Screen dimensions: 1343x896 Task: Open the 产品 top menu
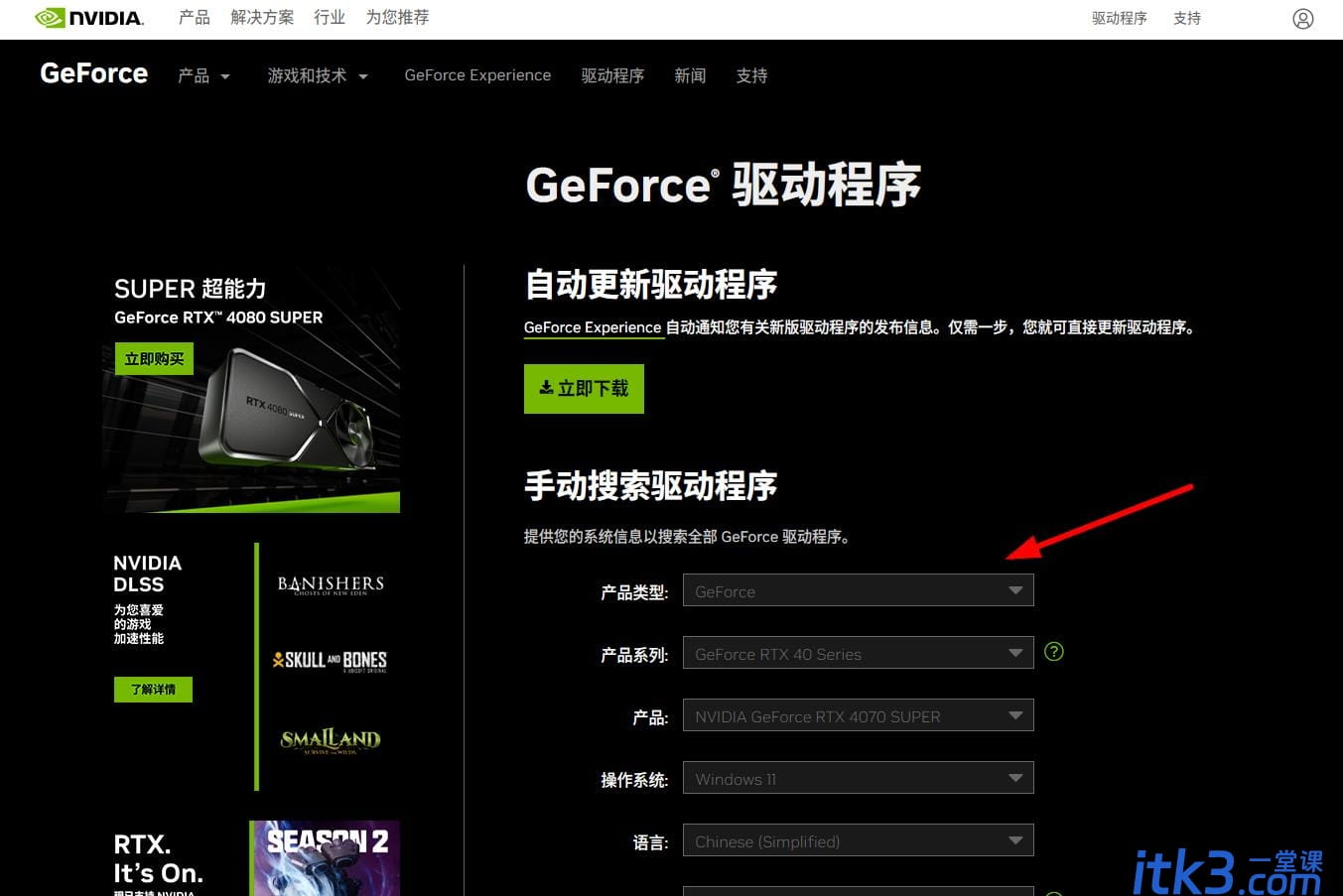[195, 18]
